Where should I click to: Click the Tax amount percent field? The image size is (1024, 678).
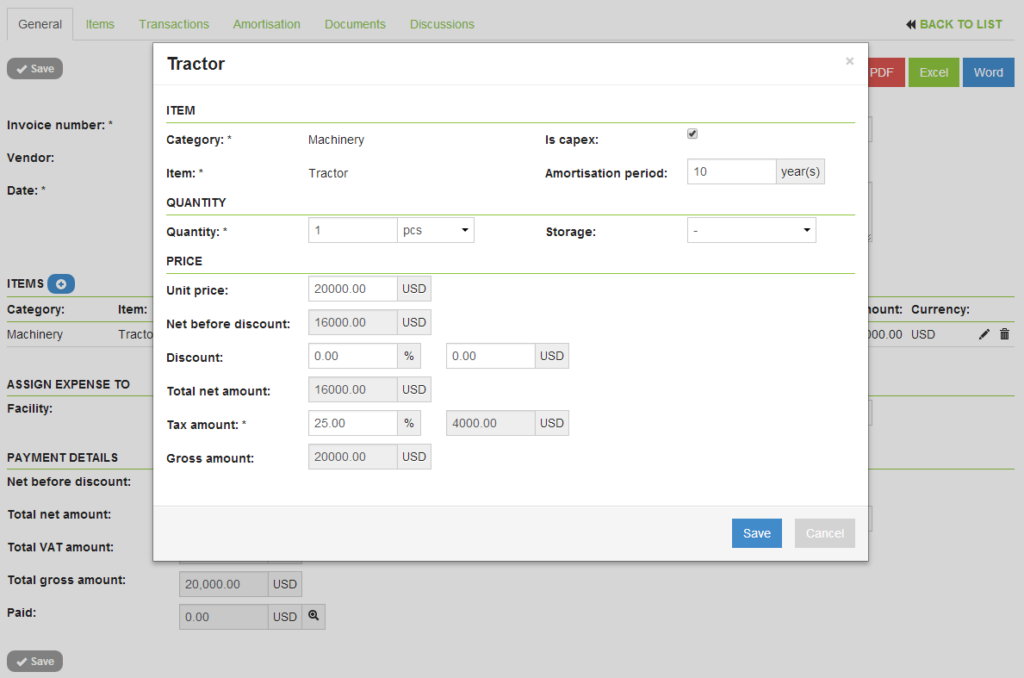coord(353,423)
